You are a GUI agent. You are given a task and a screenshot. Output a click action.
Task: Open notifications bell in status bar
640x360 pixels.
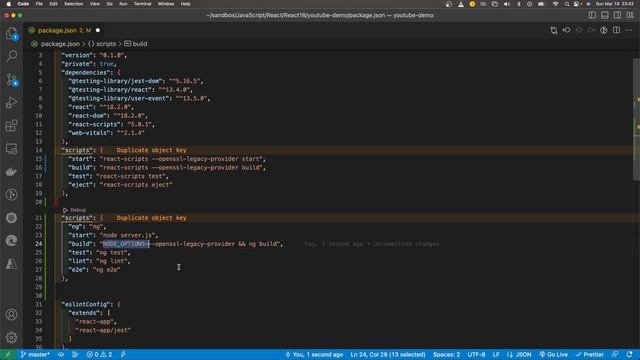point(629,355)
